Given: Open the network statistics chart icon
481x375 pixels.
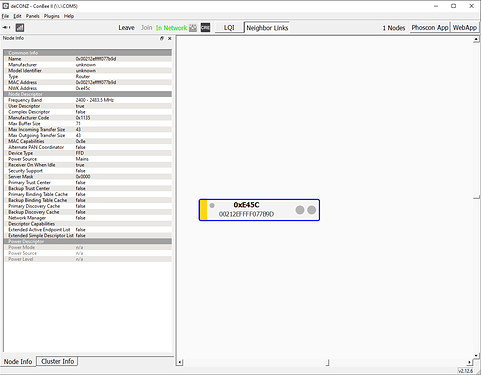Looking at the screenshot, I should pos(20,28).
